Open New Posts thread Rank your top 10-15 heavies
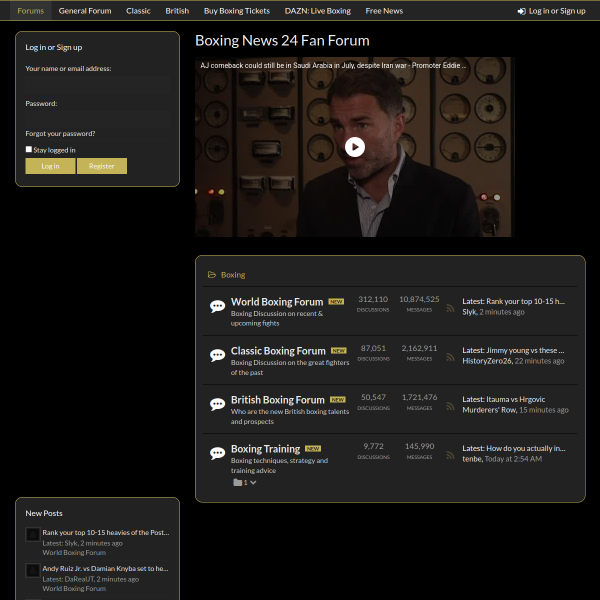 tap(106, 532)
